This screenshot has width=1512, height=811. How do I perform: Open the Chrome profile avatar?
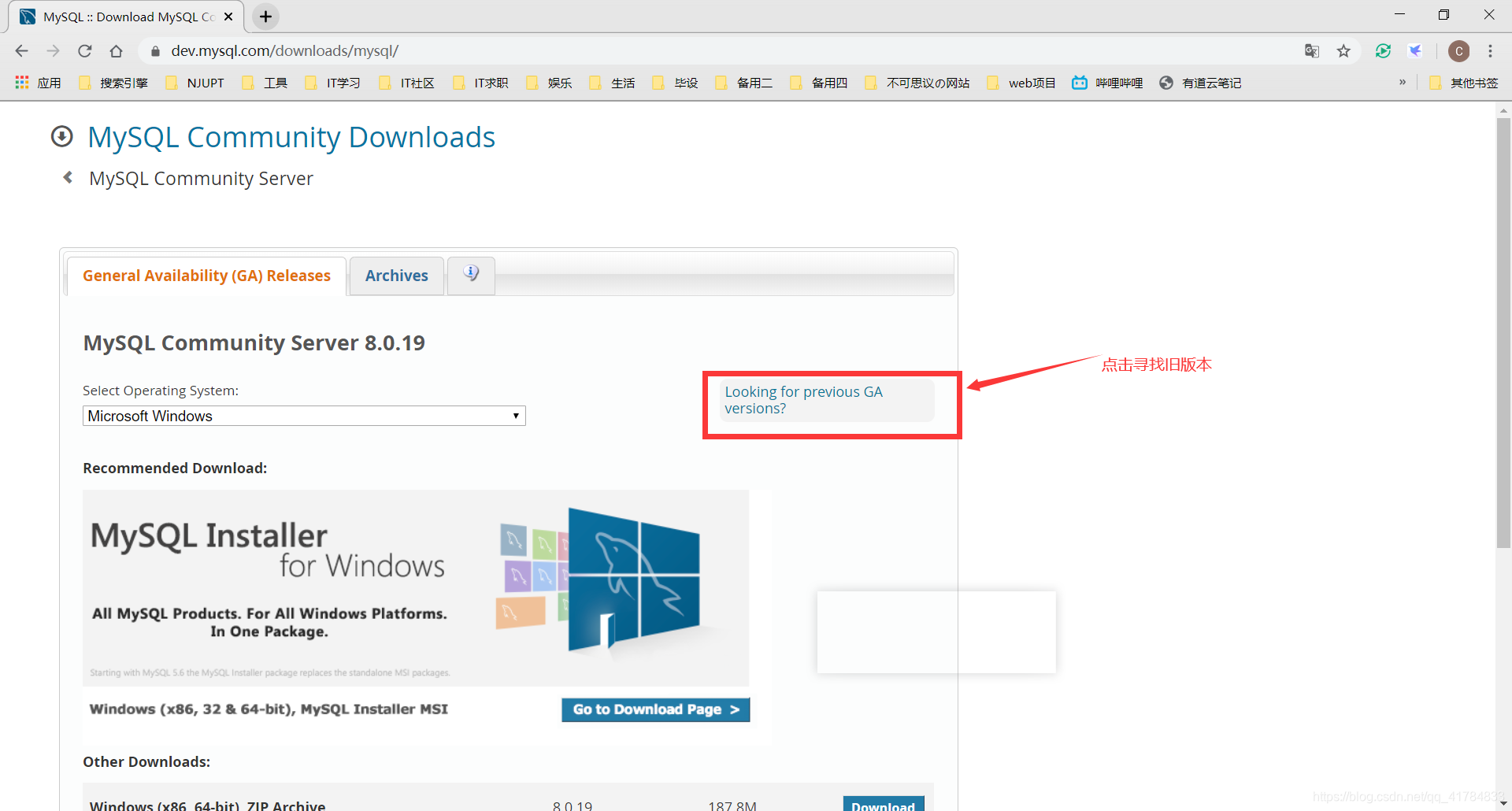1459,51
